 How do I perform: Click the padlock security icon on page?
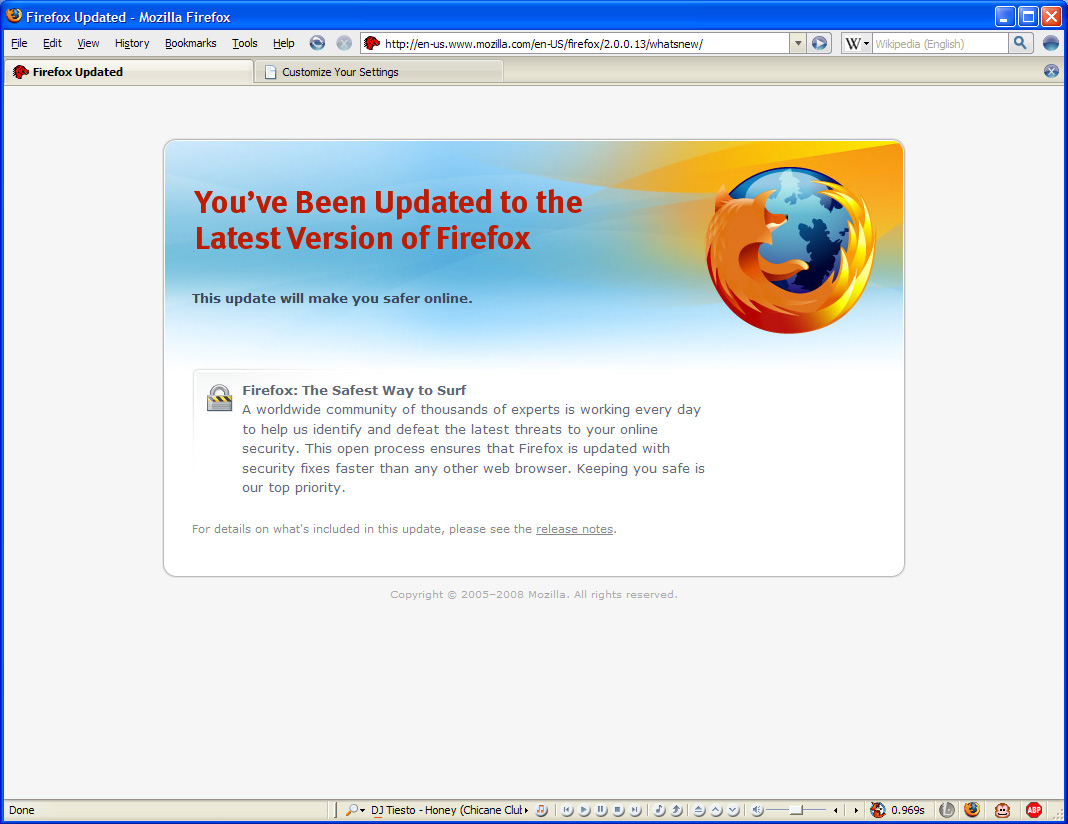(219, 398)
